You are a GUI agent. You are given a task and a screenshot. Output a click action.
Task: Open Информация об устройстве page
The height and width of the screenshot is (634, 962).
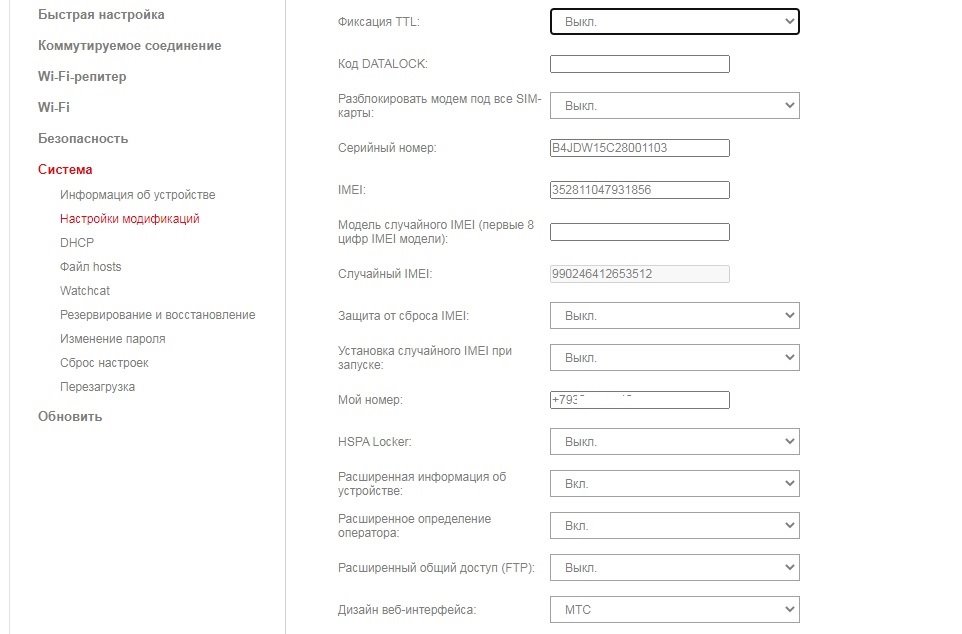(137, 195)
